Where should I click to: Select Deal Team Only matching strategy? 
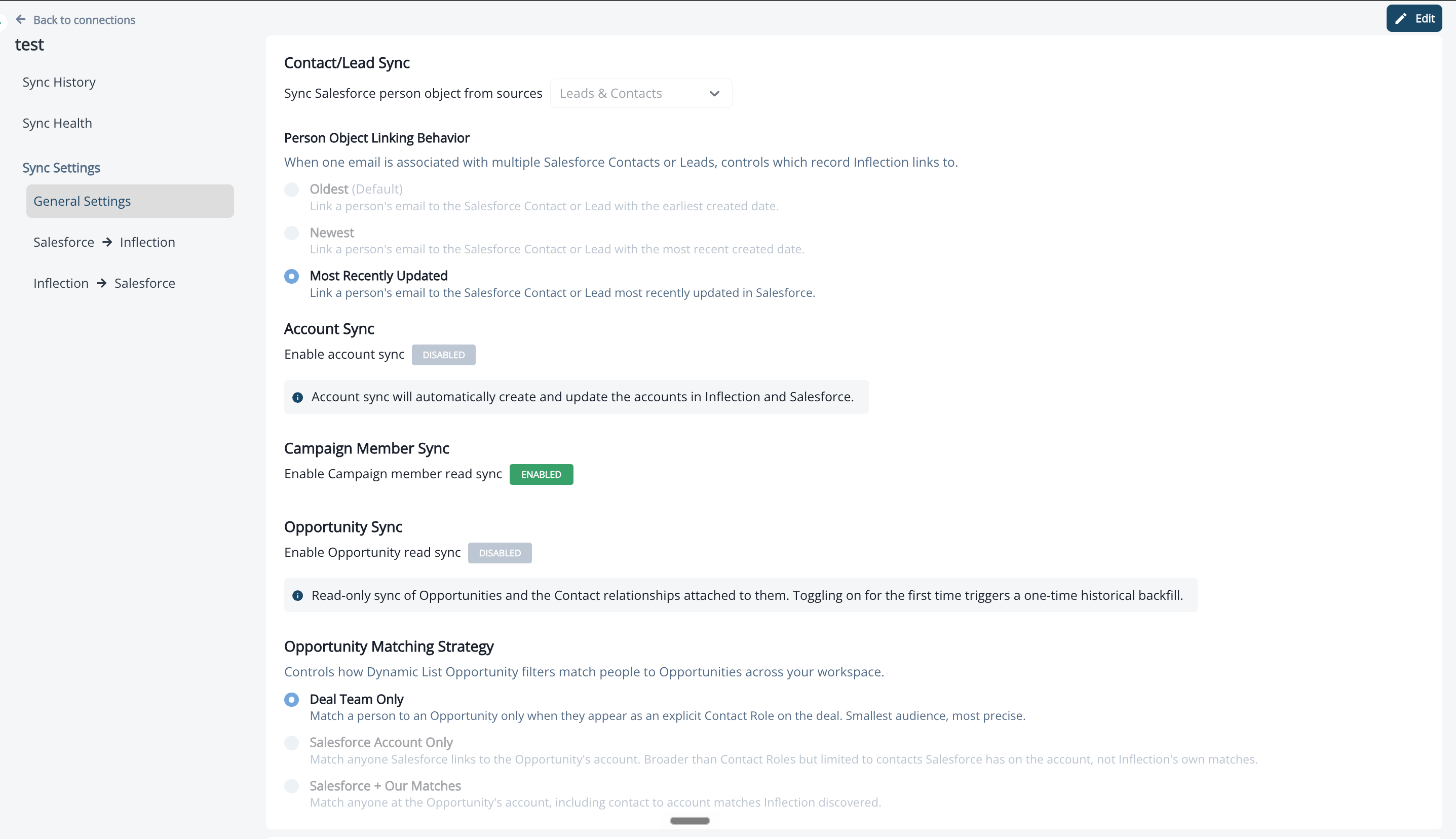pyautogui.click(x=291, y=700)
